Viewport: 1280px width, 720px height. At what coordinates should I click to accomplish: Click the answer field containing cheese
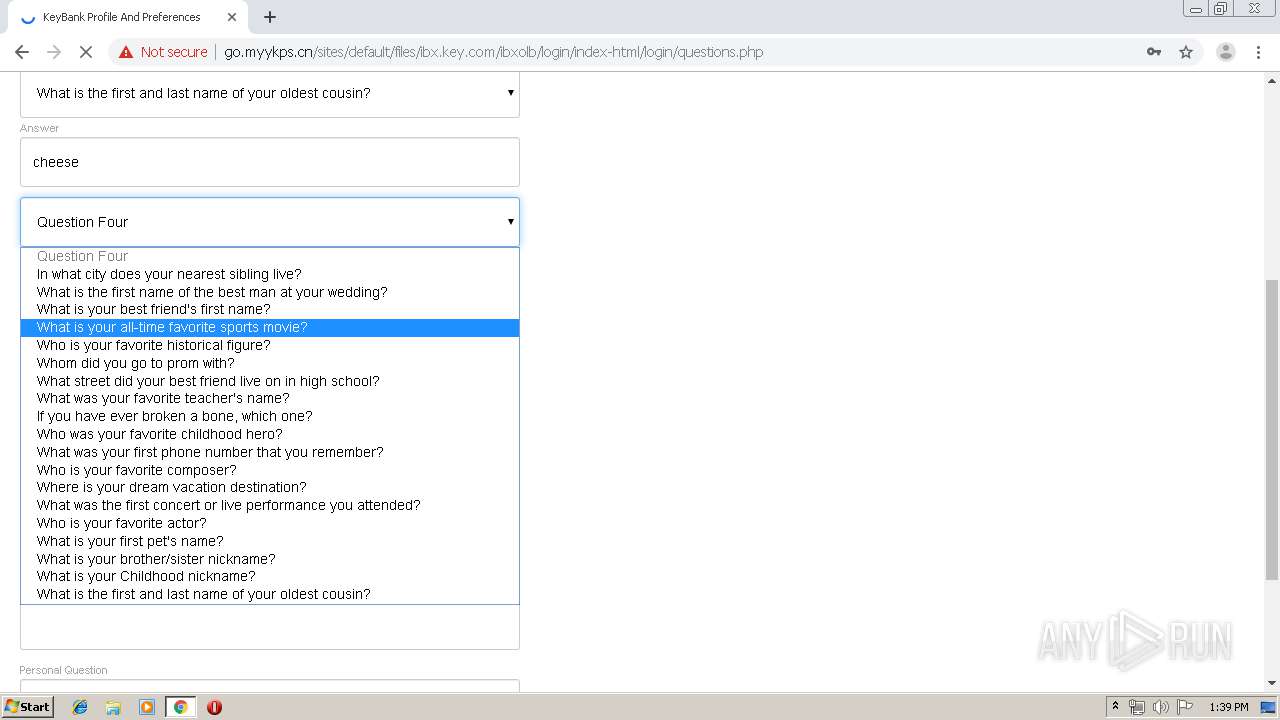point(270,162)
